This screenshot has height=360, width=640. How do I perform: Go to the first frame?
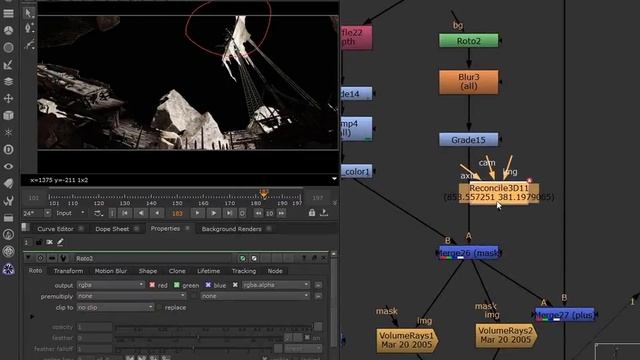[x=124, y=213]
